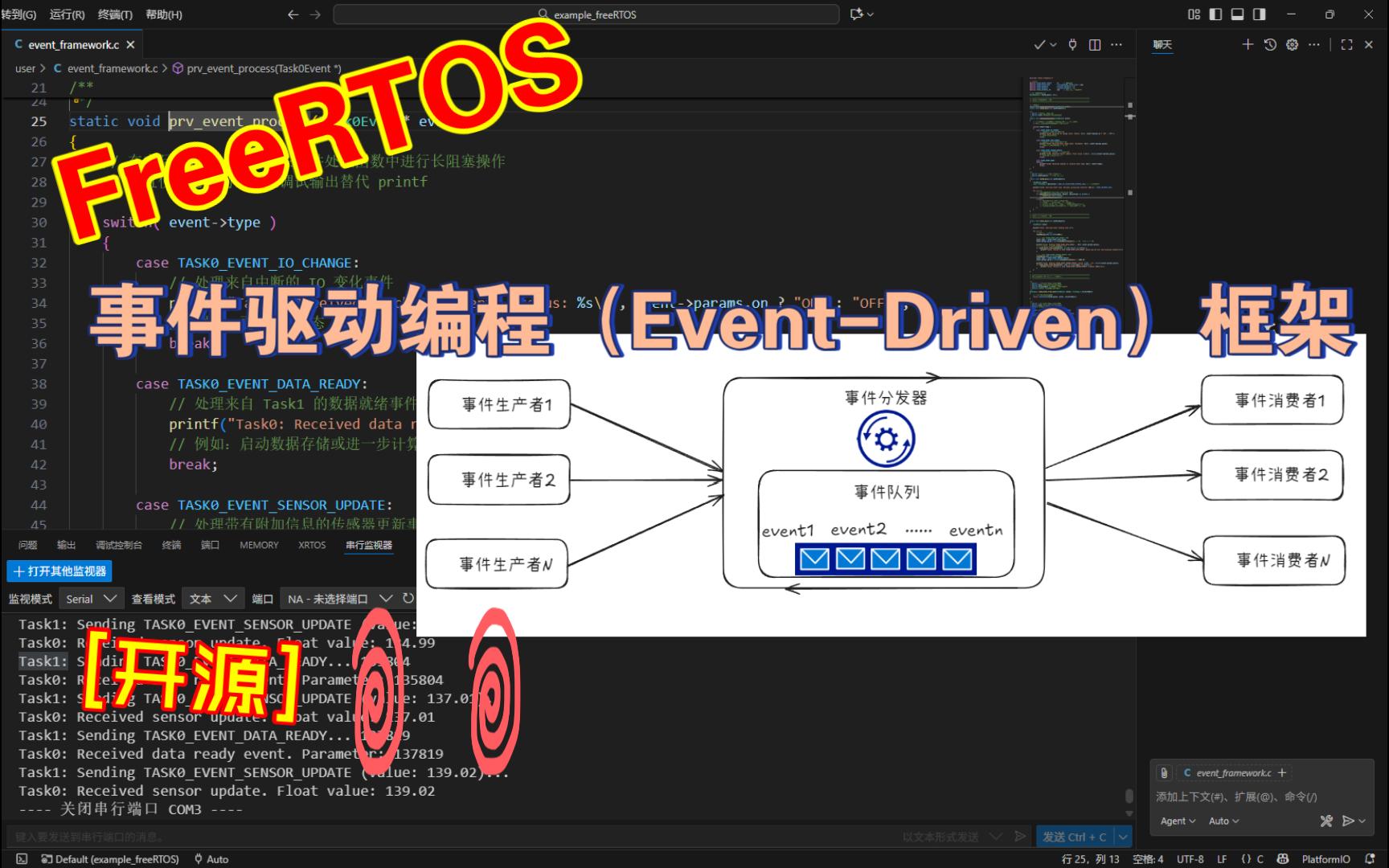
Task: Toggle the bottom panel visibility
Action: tap(1237, 14)
